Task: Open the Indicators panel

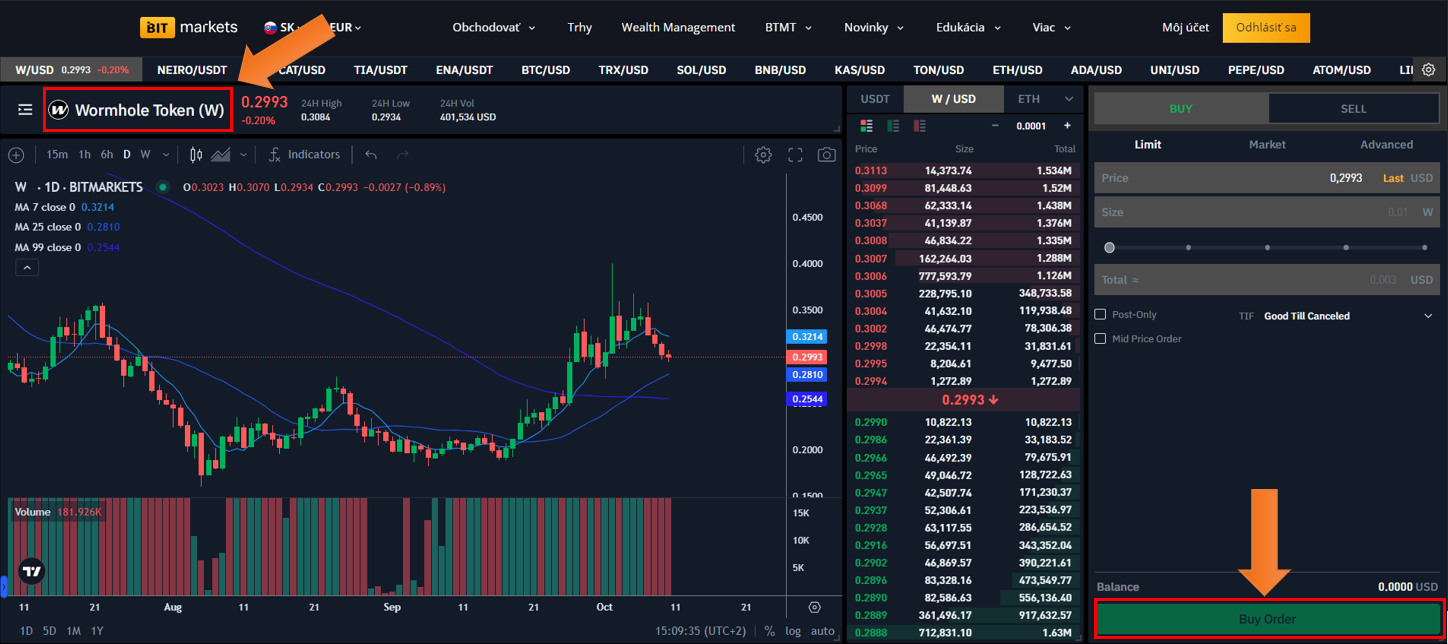Action: tap(304, 155)
